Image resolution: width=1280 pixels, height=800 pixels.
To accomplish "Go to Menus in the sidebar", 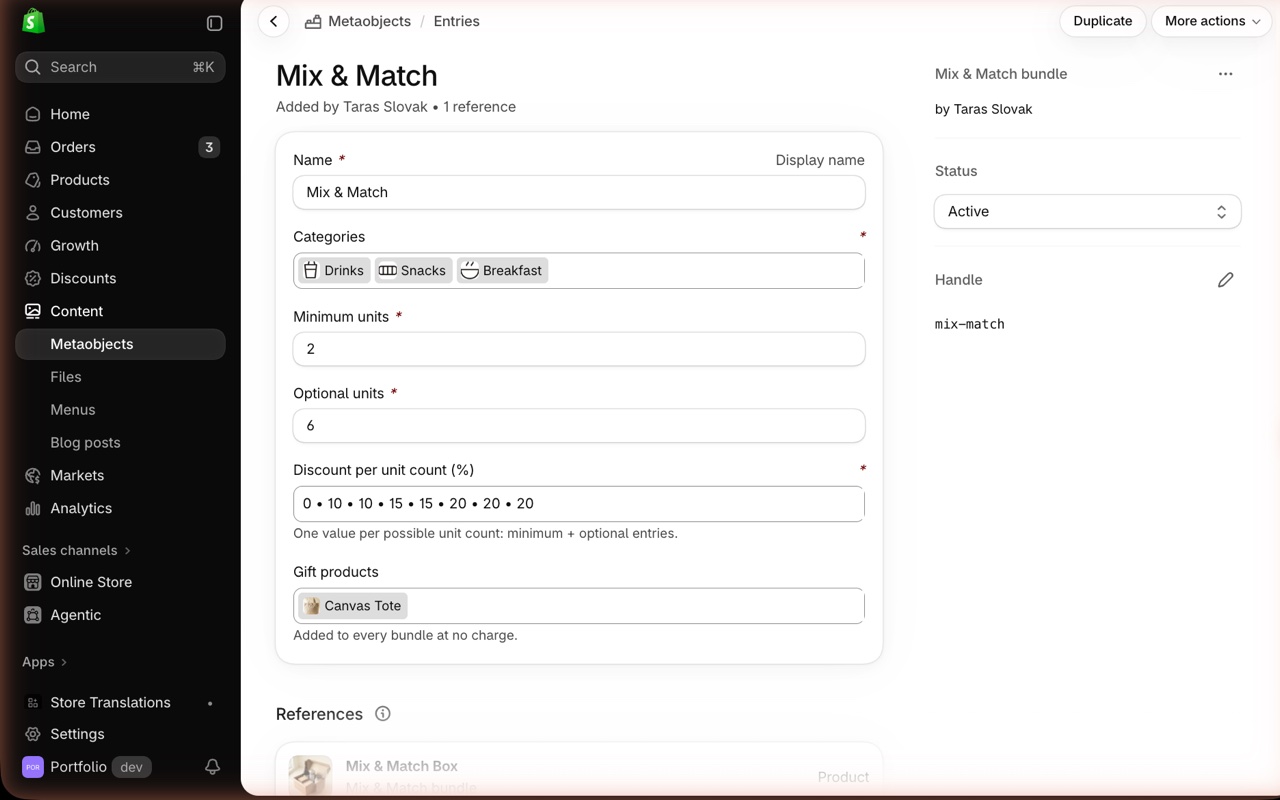I will (73, 410).
